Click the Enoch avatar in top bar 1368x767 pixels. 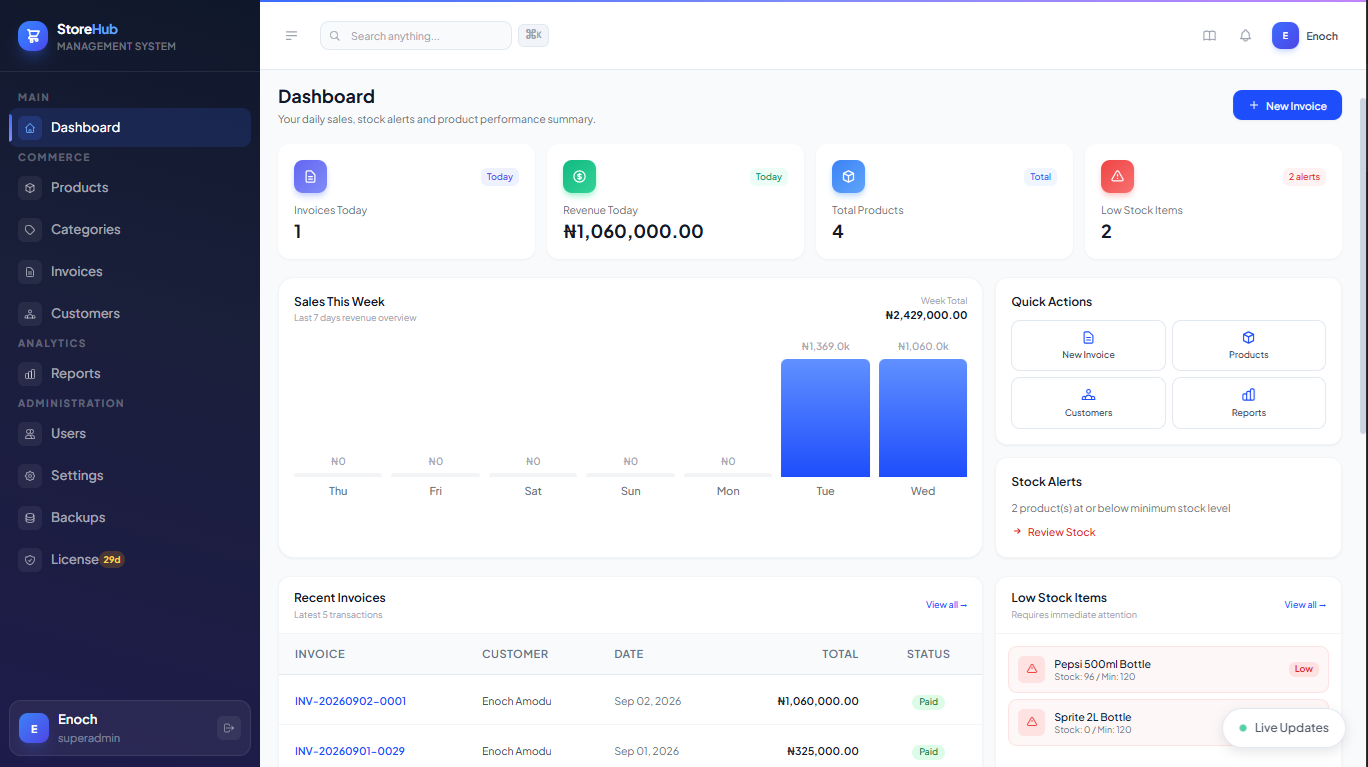coord(1285,36)
